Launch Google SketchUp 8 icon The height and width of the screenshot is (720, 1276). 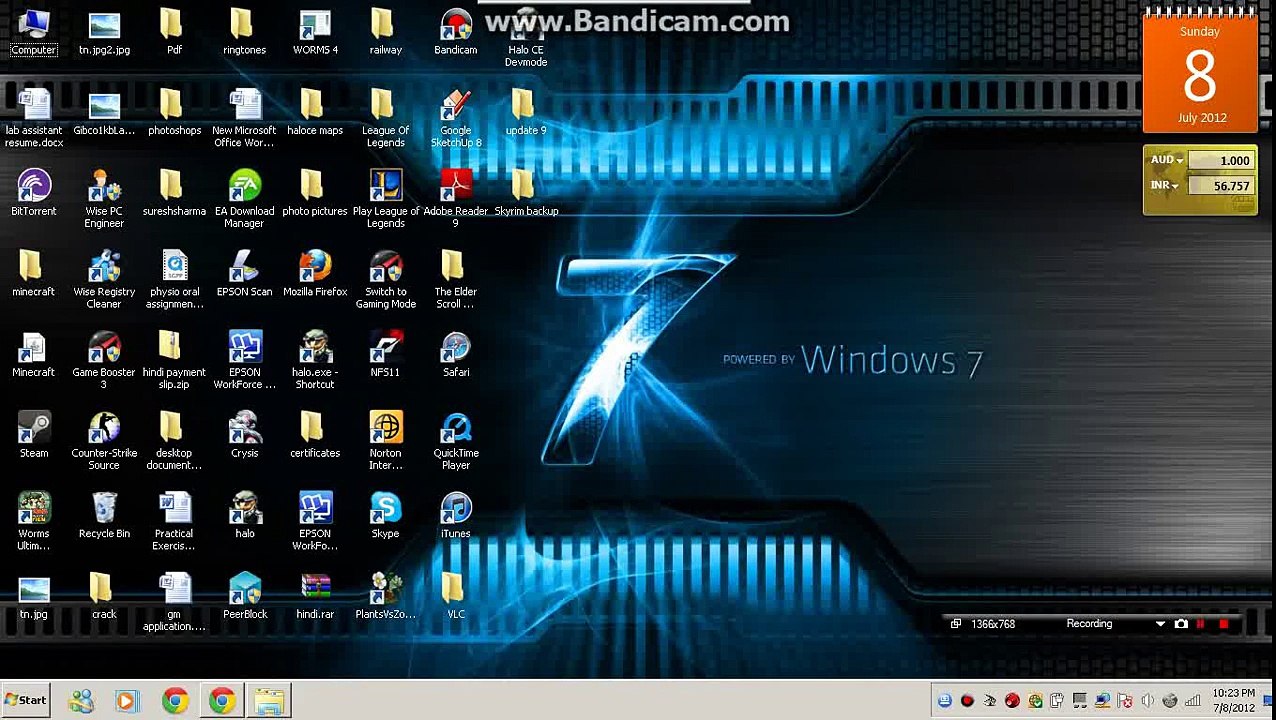click(x=456, y=118)
